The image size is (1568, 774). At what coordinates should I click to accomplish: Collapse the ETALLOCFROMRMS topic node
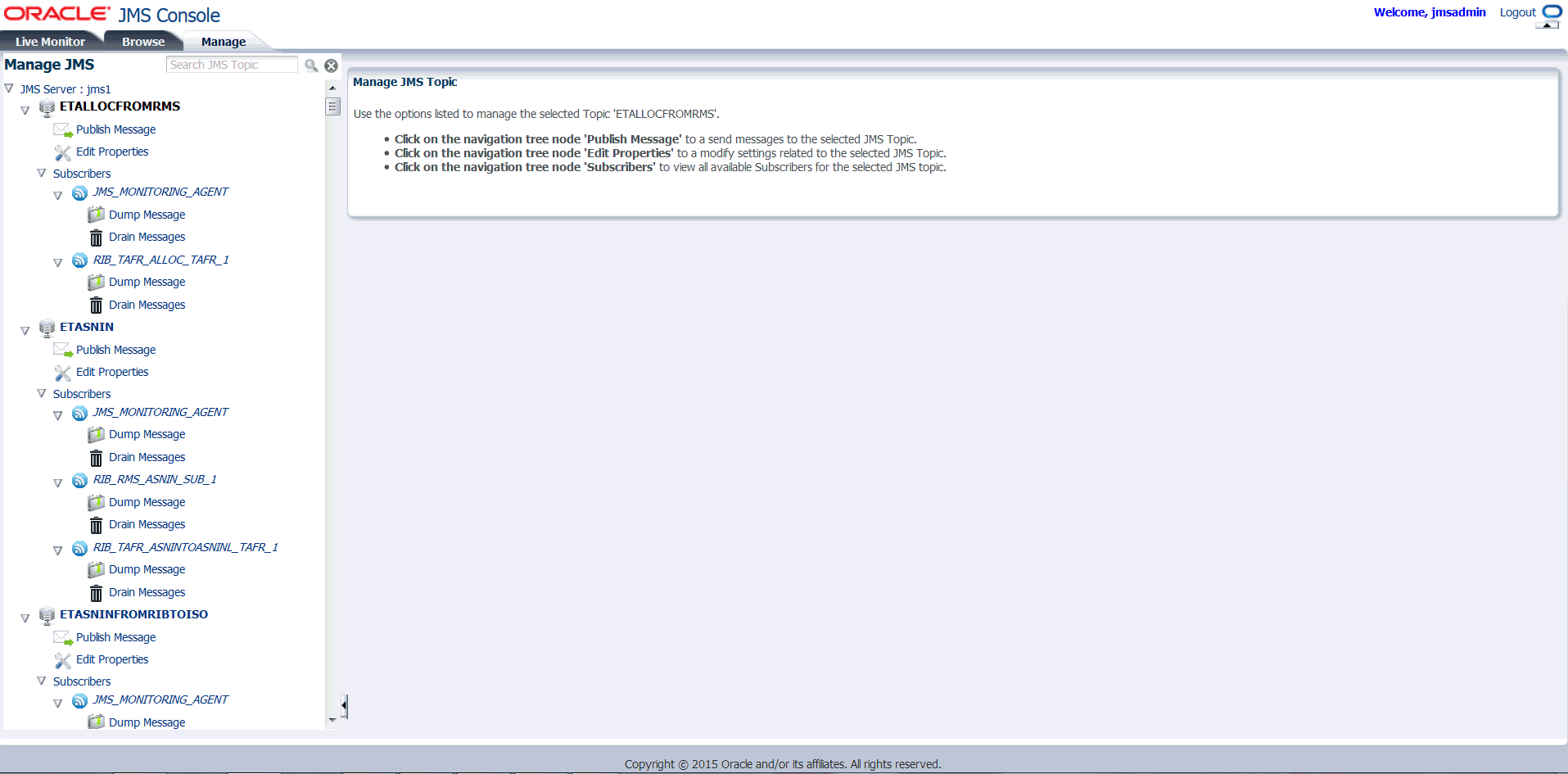tap(25, 110)
